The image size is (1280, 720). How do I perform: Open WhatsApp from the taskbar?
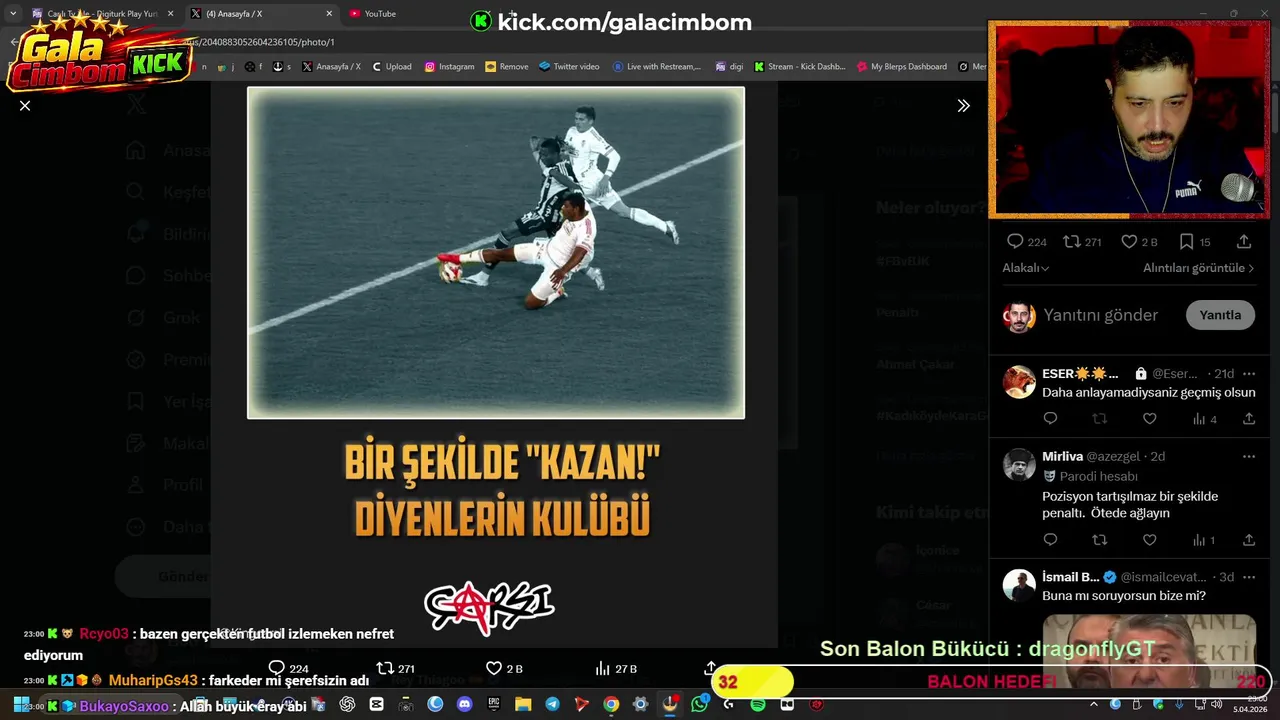[x=699, y=704]
